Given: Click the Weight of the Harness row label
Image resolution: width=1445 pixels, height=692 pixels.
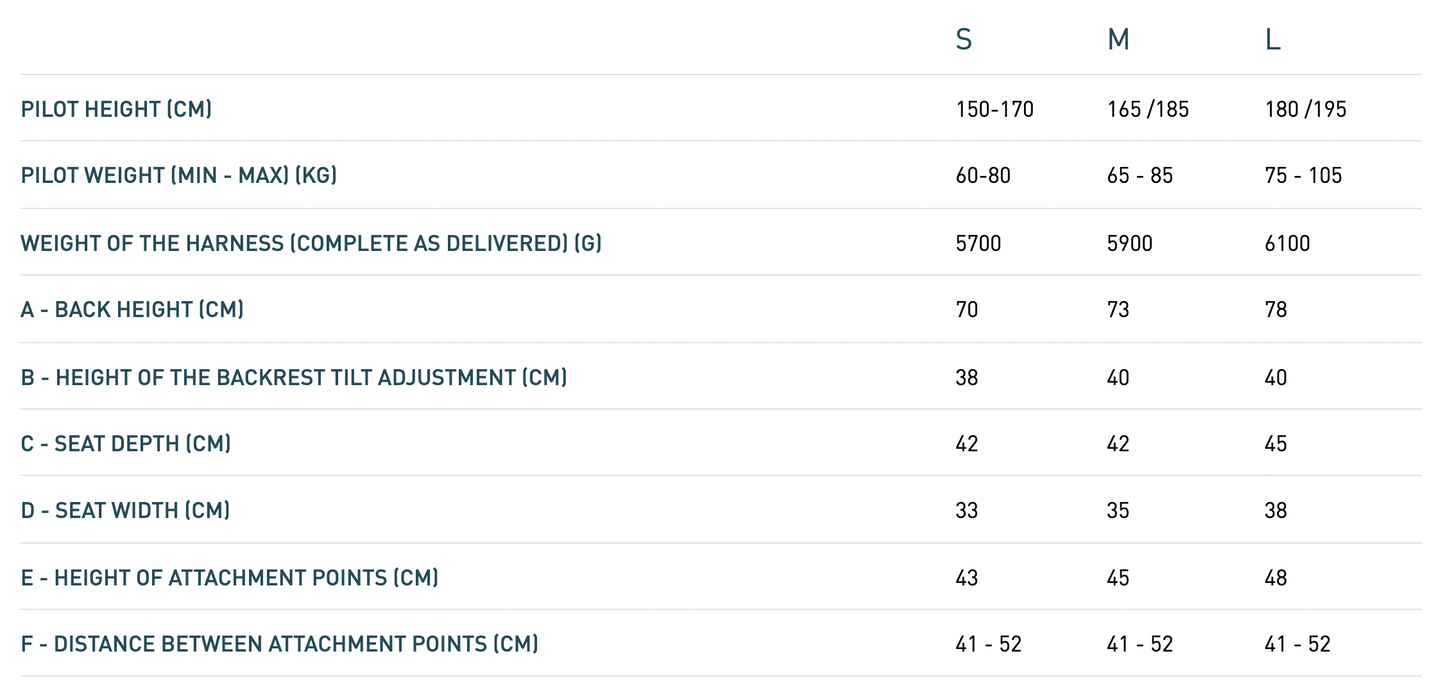Looking at the screenshot, I should (311, 243).
